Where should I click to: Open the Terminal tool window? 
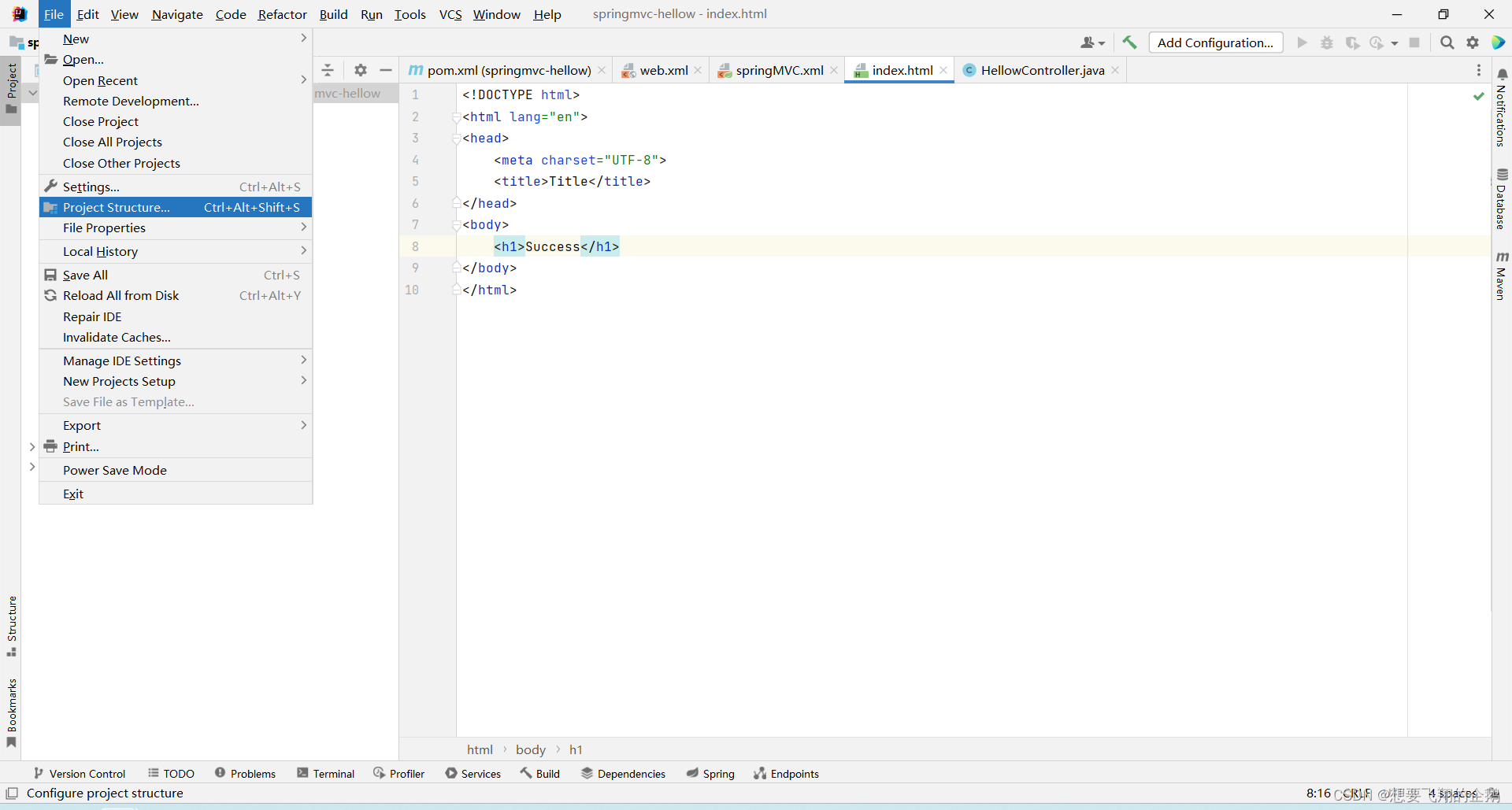[x=325, y=774]
